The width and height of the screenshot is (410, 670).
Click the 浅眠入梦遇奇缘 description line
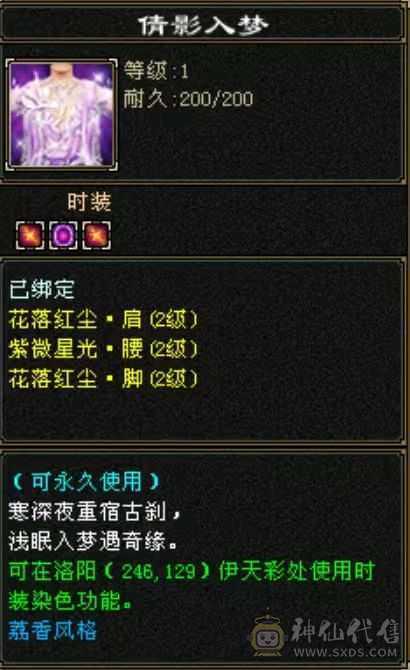[93, 541]
